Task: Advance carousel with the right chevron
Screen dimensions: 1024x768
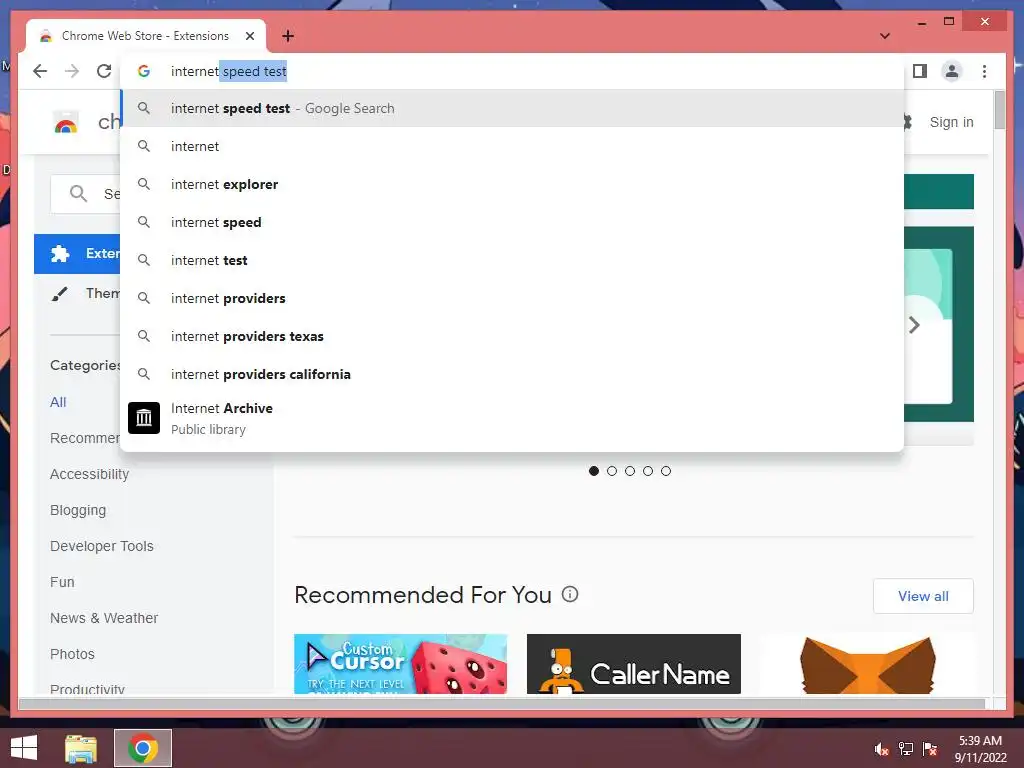Action: pyautogui.click(x=914, y=325)
